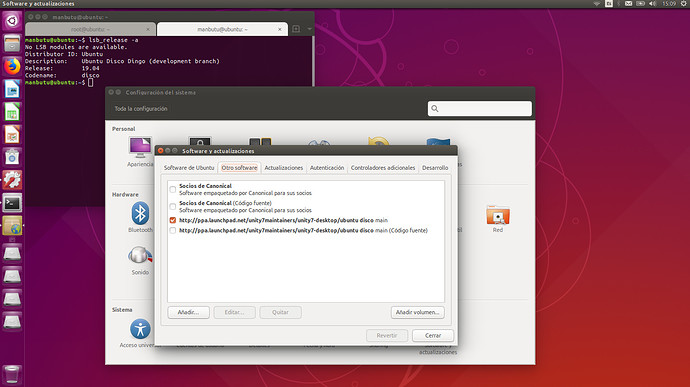Click Añadir volumen... button
The image size is (690, 387).
418,312
